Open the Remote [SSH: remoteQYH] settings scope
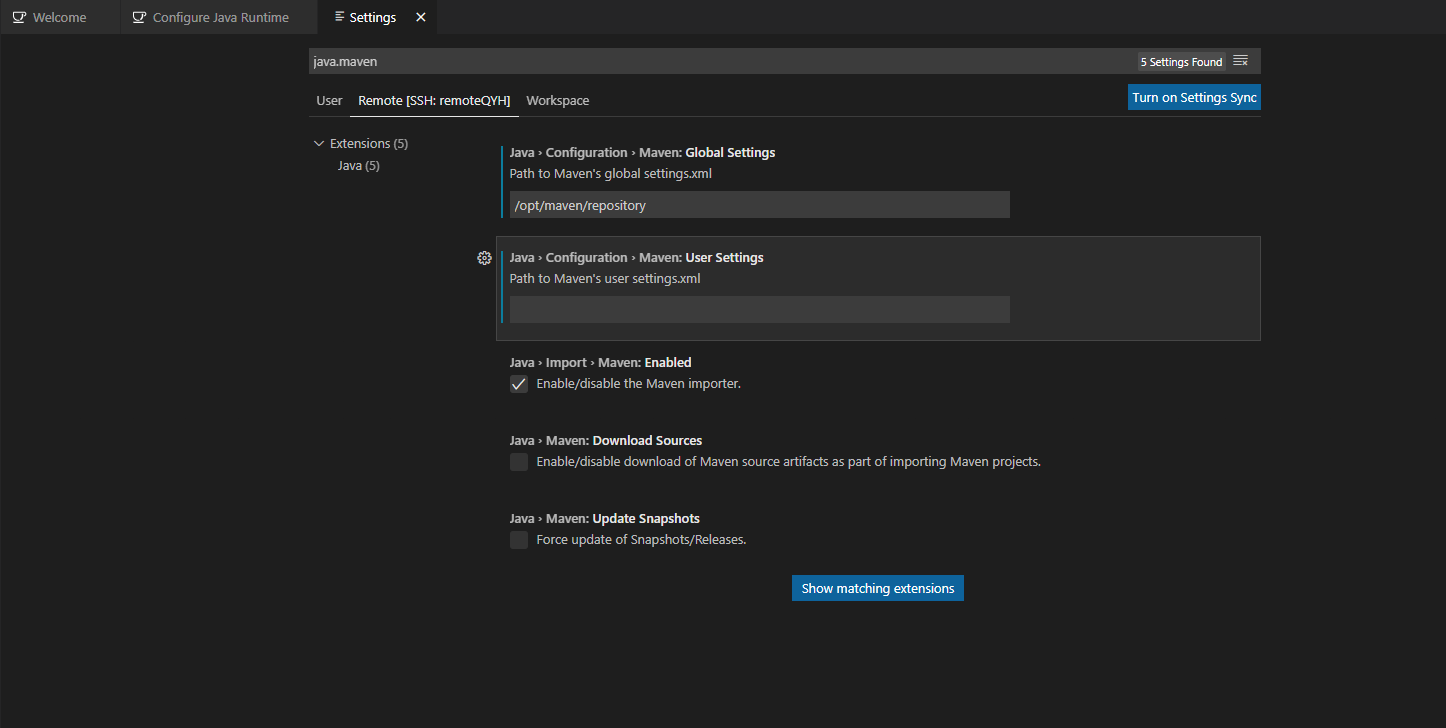The height and width of the screenshot is (728, 1446). (x=434, y=100)
